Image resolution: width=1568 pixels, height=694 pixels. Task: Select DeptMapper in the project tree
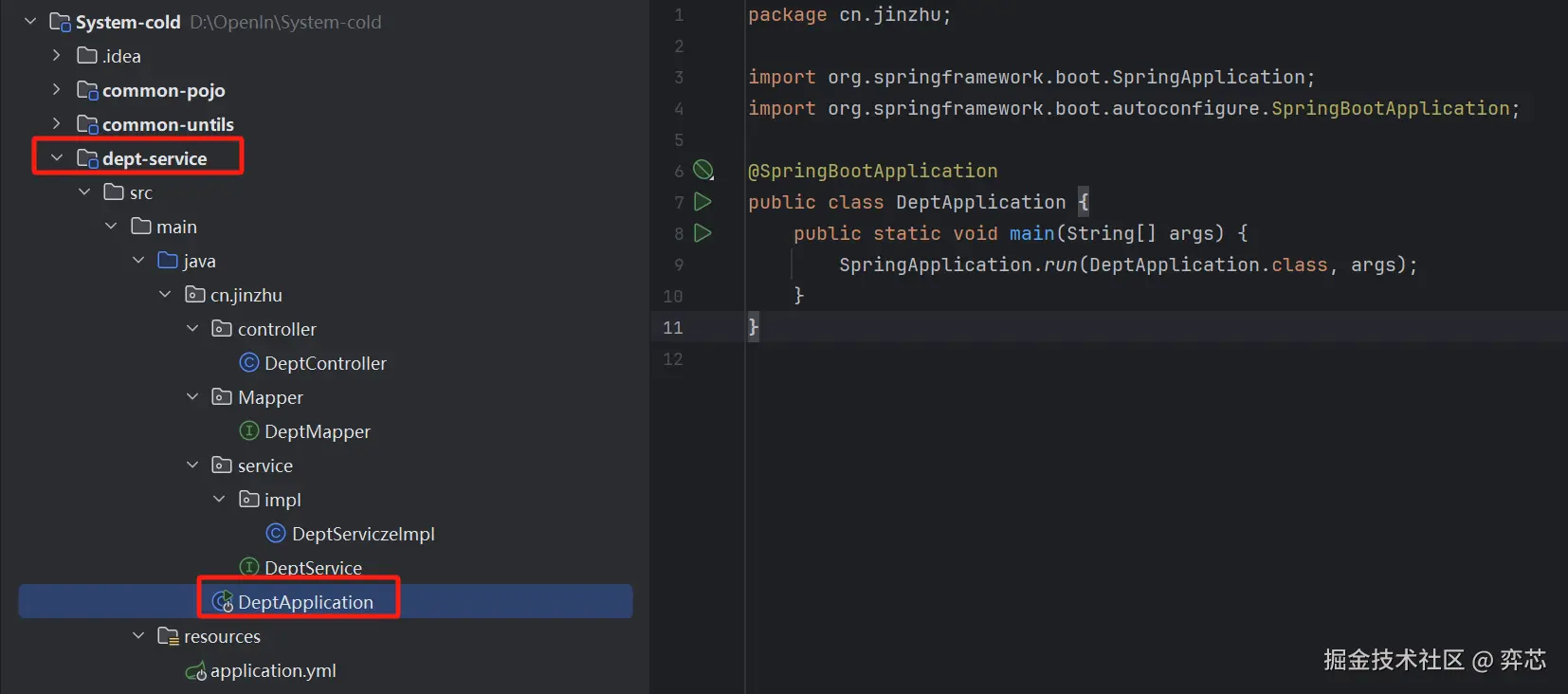(x=318, y=431)
